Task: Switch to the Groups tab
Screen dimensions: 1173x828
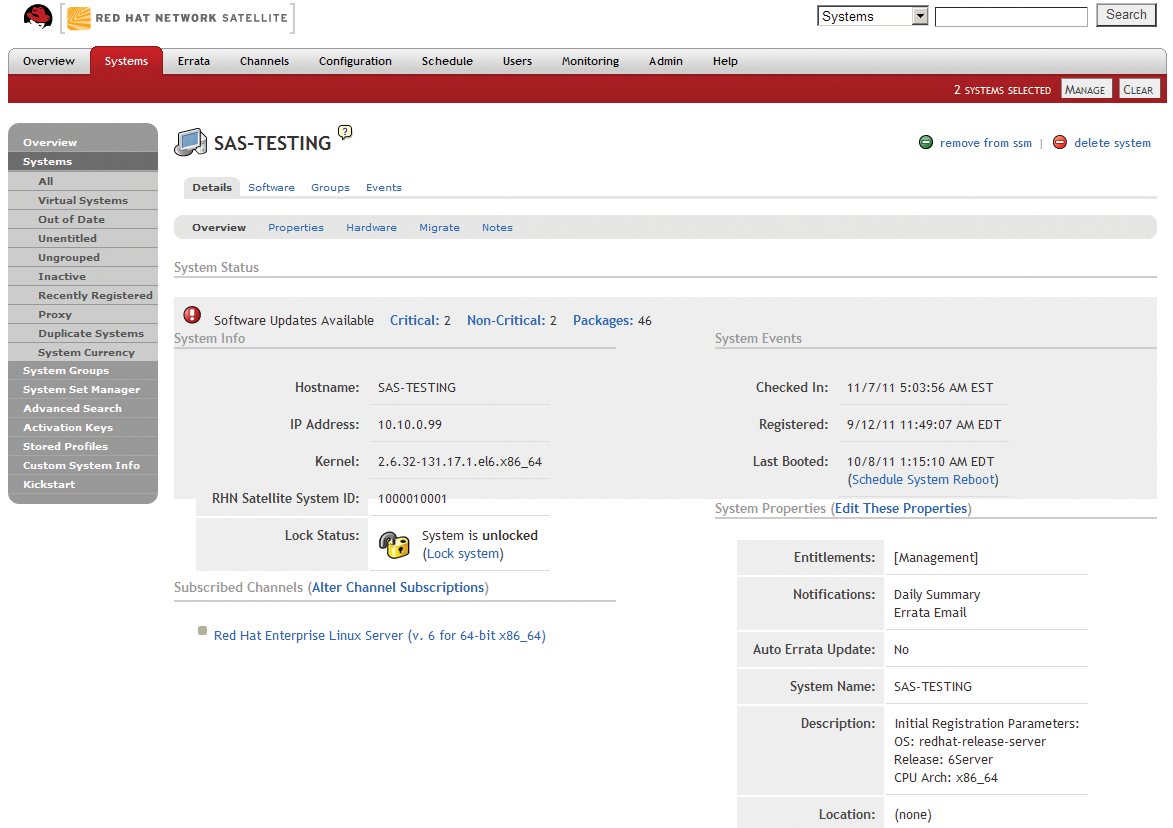Action: (331, 188)
